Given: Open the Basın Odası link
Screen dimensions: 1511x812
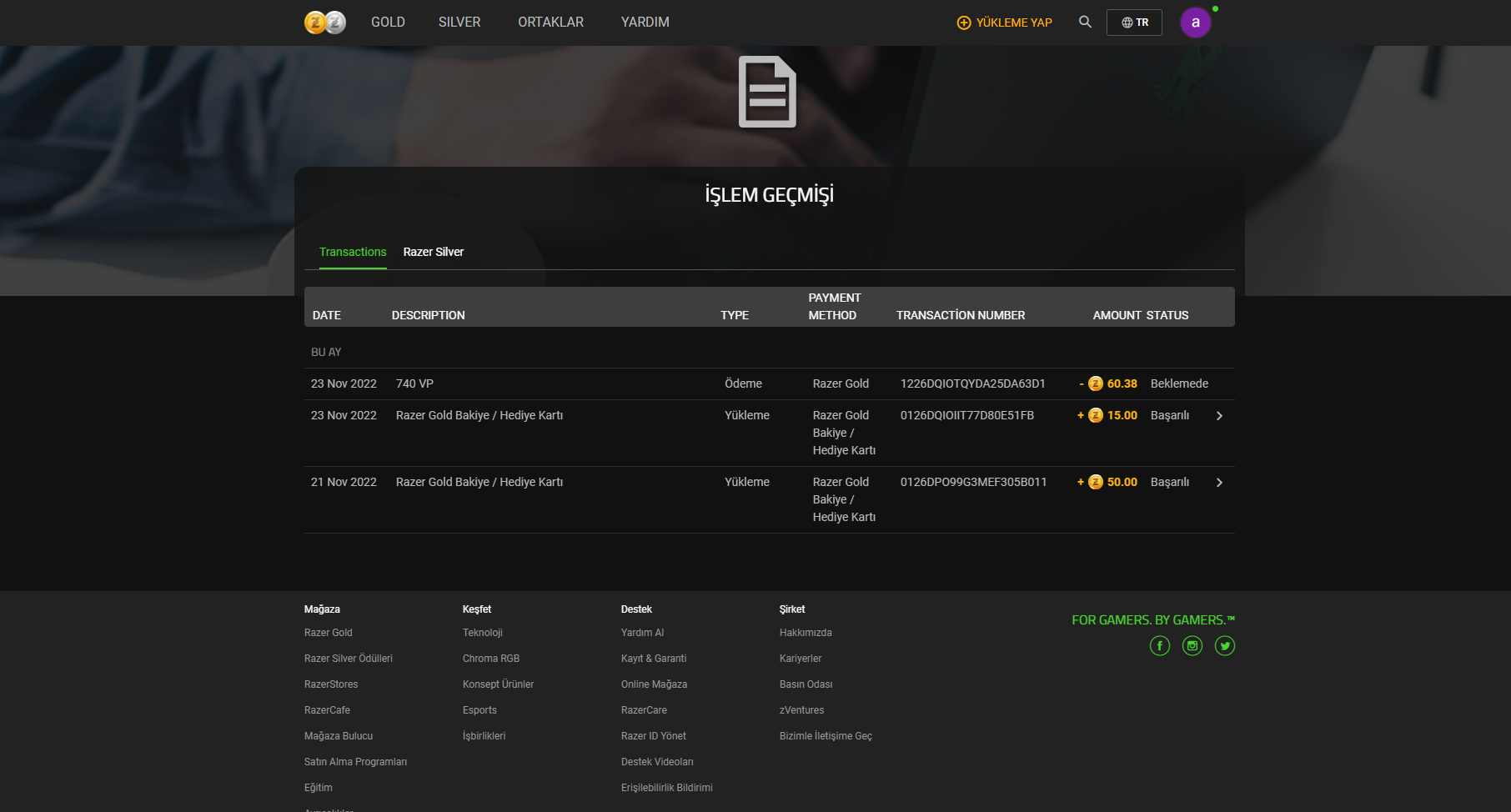Looking at the screenshot, I should tap(806, 684).
